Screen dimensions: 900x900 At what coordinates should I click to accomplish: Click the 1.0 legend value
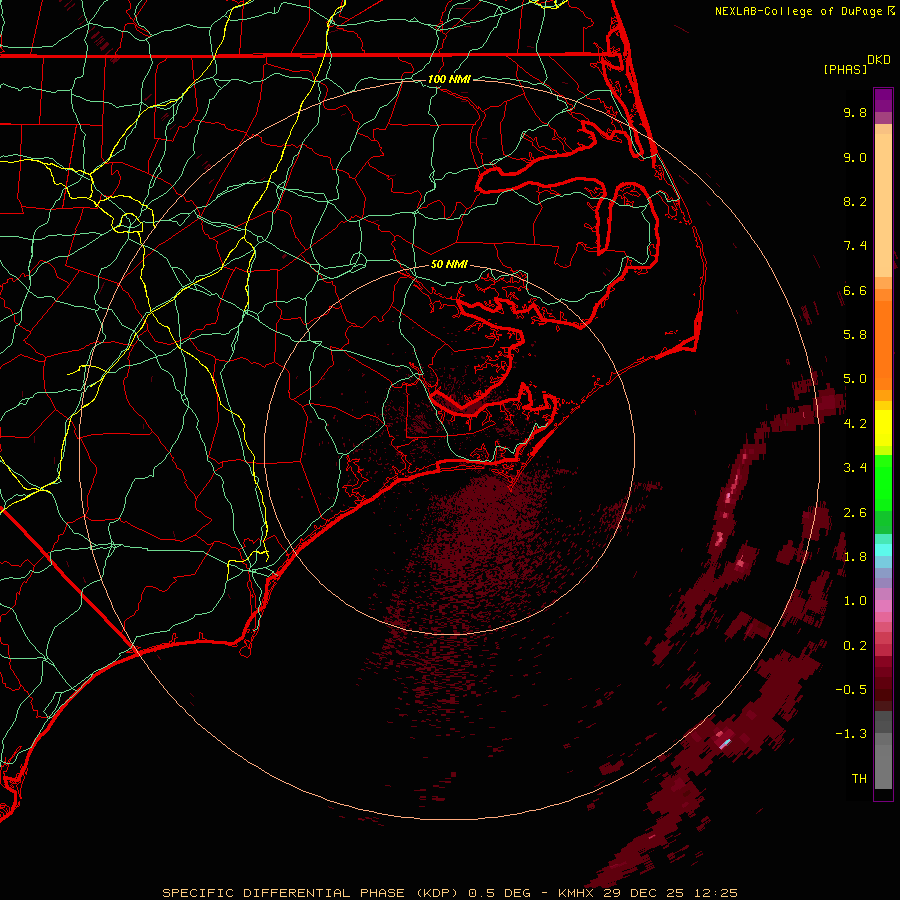click(855, 601)
